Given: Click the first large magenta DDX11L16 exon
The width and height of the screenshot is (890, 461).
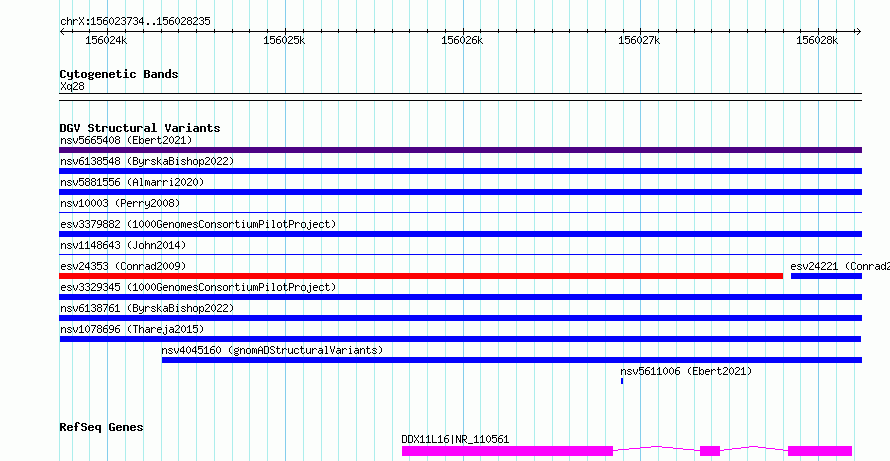Looking at the screenshot, I should (507, 451).
